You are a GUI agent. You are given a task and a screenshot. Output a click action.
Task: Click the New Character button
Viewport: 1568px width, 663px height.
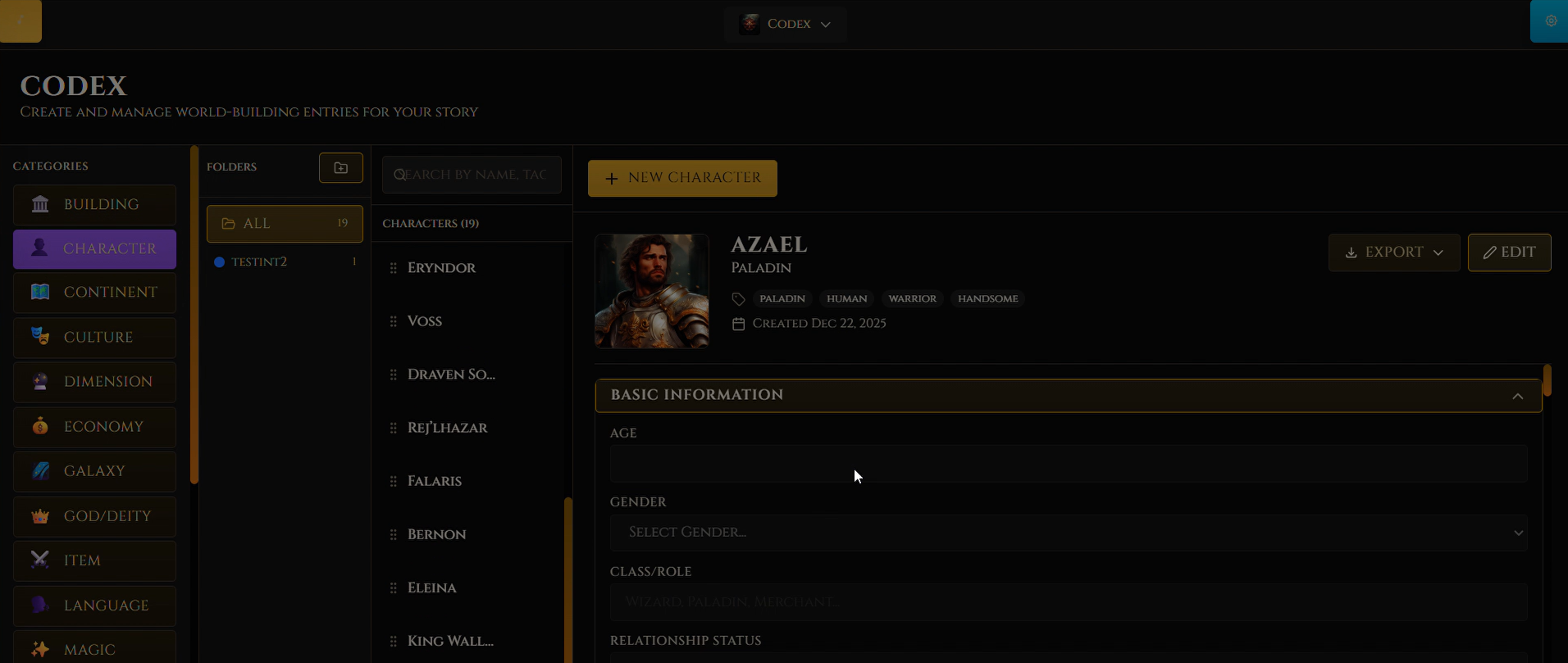(682, 178)
